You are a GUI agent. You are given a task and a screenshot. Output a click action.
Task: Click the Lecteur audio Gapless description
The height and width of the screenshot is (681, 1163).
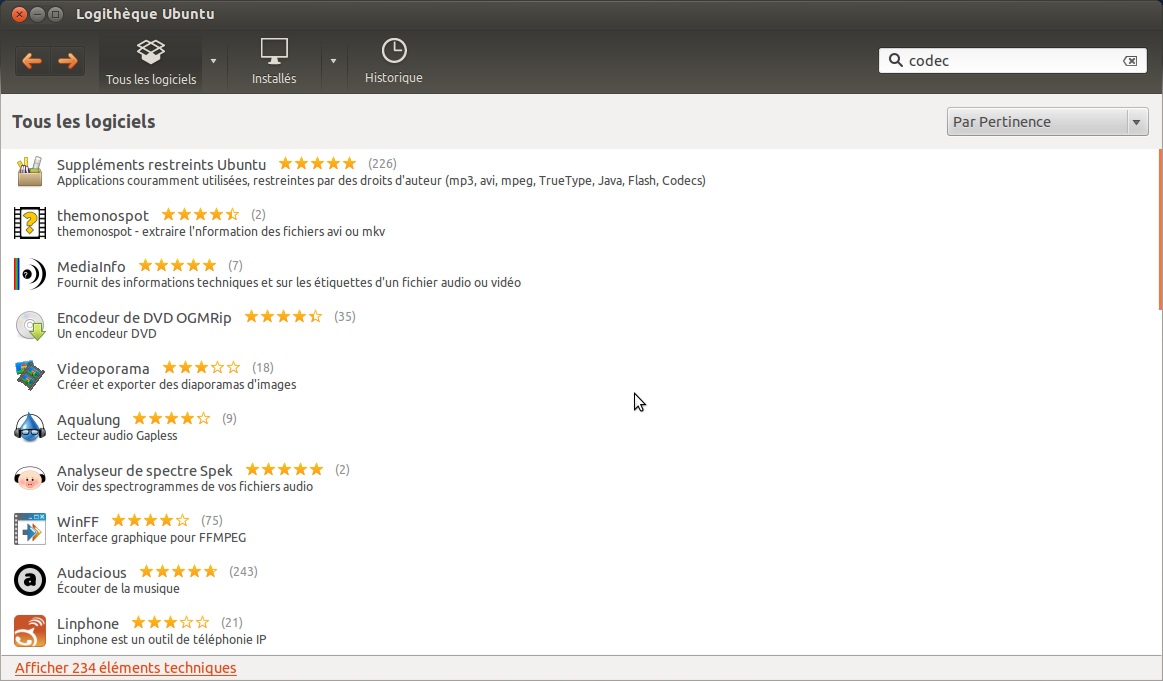click(117, 435)
